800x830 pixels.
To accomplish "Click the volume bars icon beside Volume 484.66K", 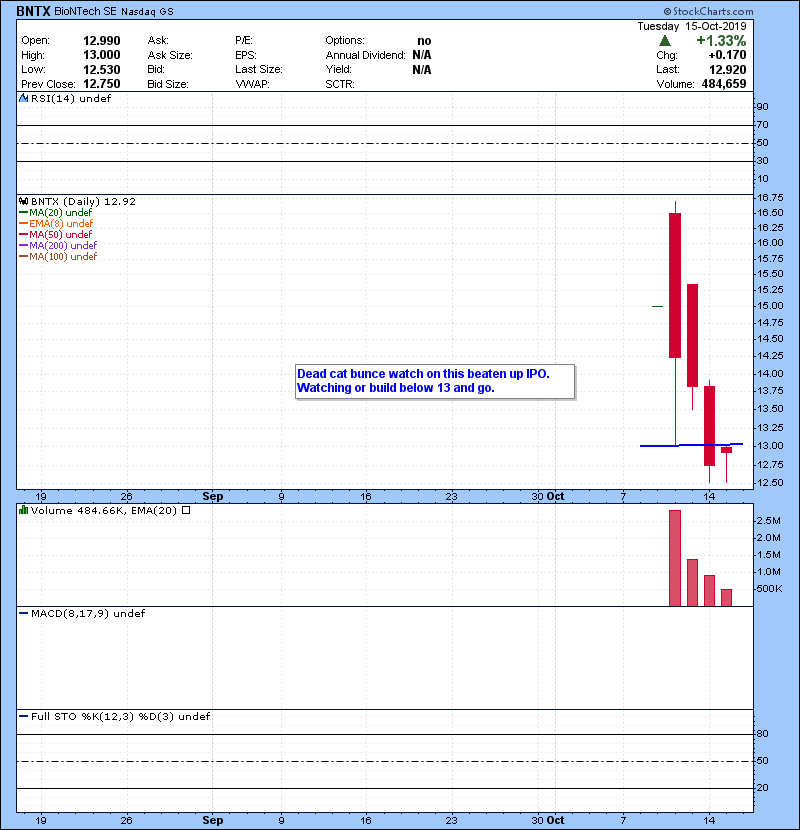I will [x=23, y=510].
